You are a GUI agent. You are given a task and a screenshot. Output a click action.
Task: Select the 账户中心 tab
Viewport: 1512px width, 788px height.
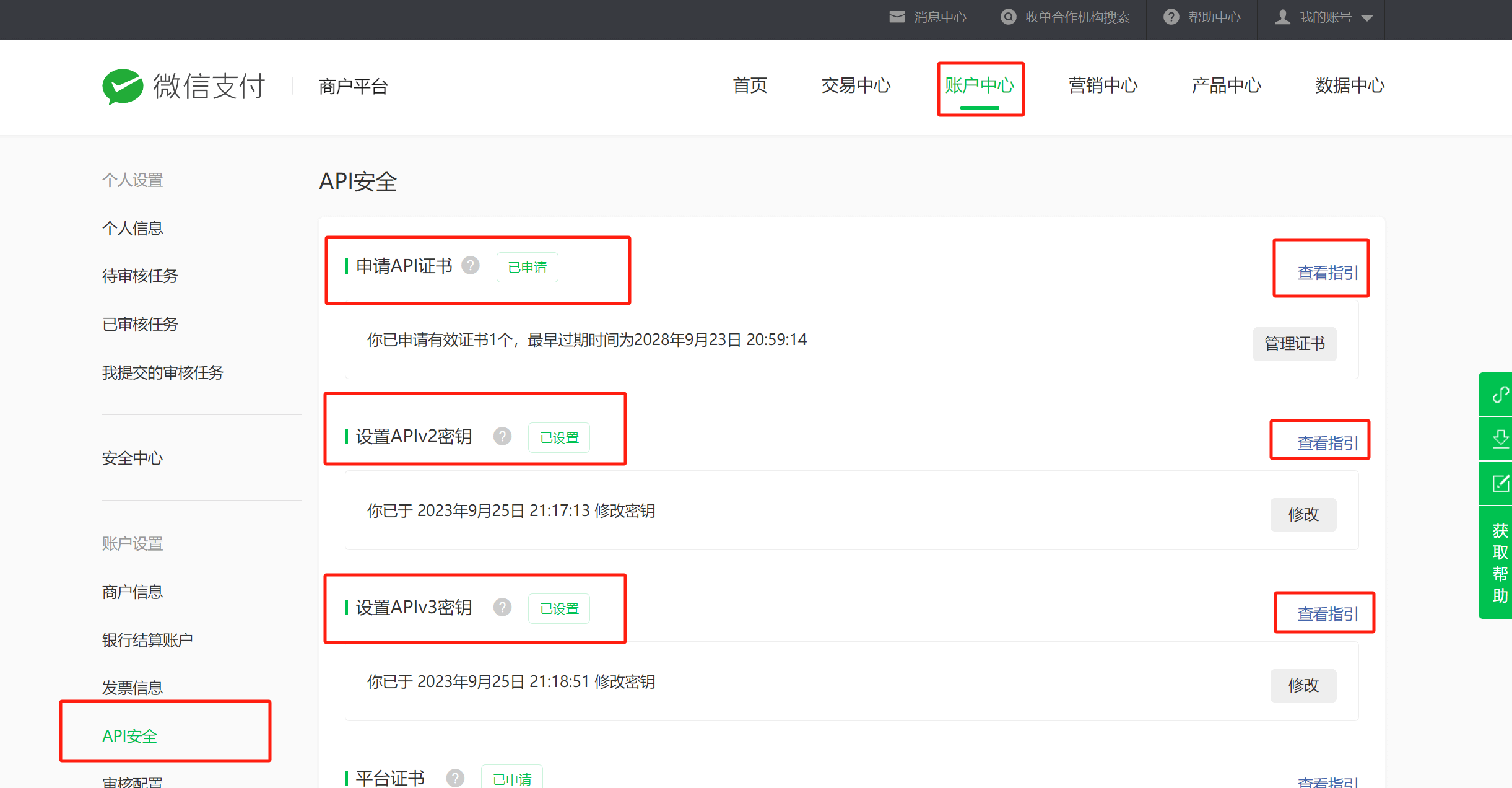coord(980,85)
